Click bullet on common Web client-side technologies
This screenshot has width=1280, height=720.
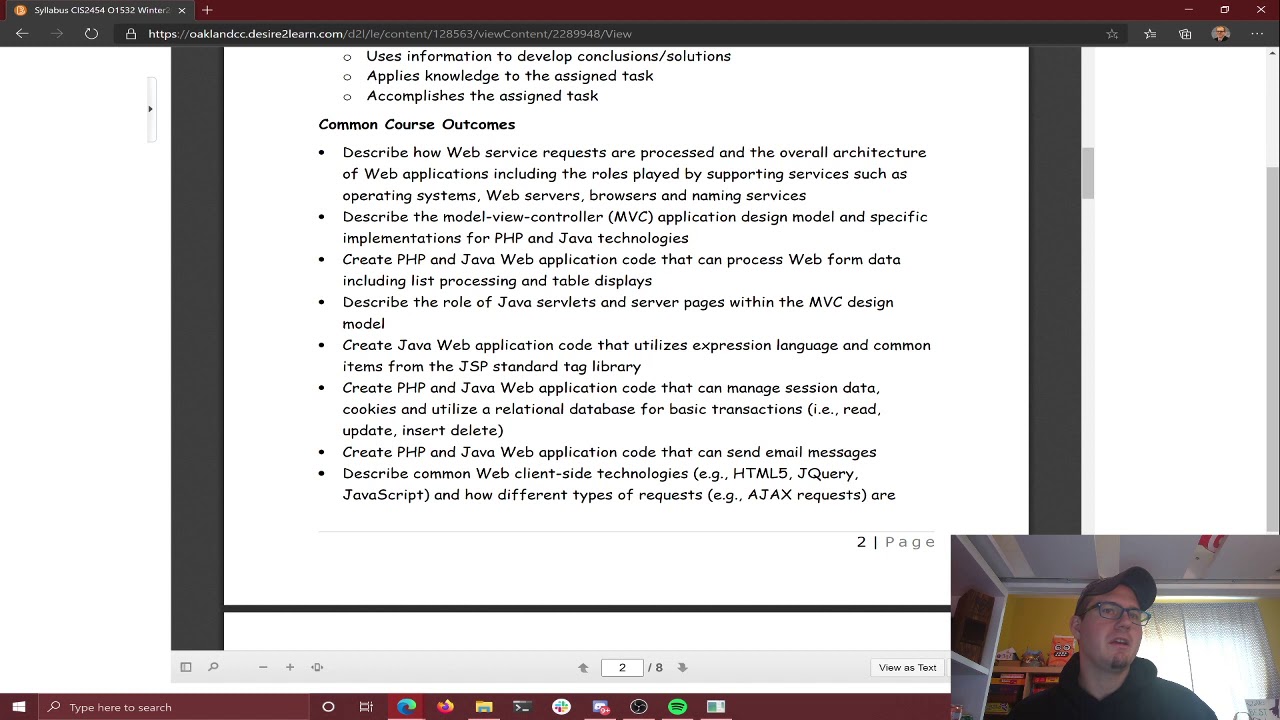pyautogui.click(x=619, y=484)
